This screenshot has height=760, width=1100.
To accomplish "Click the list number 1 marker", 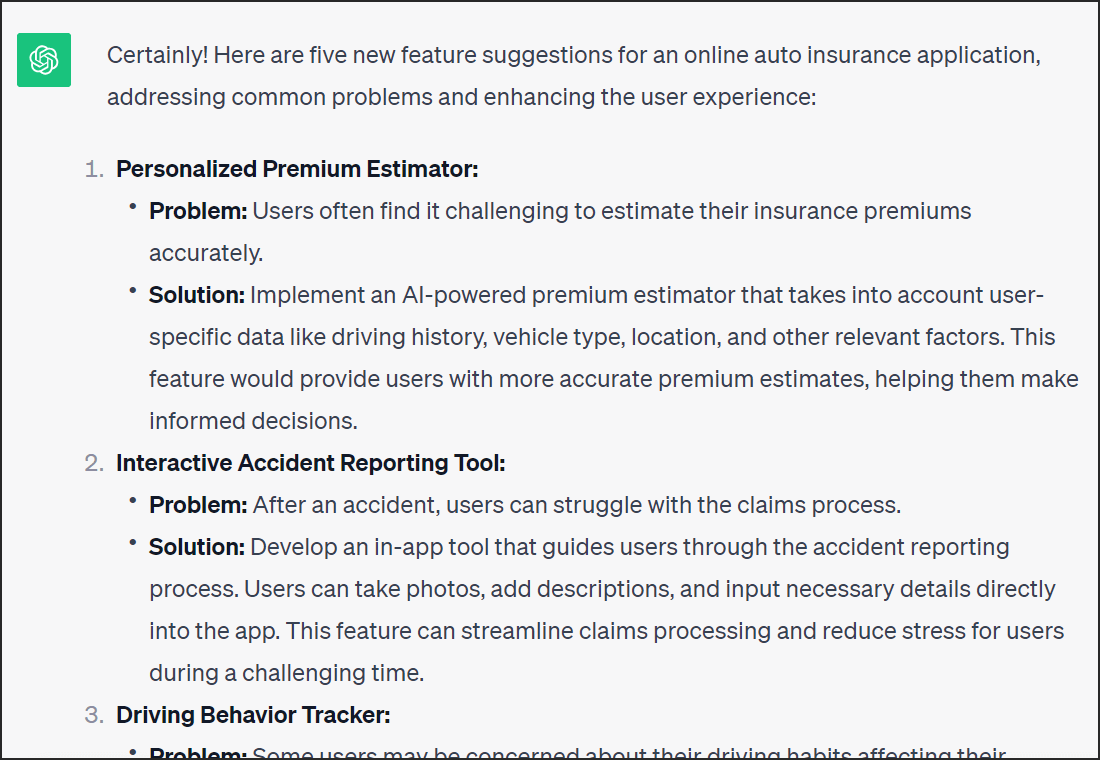I will point(94,169).
